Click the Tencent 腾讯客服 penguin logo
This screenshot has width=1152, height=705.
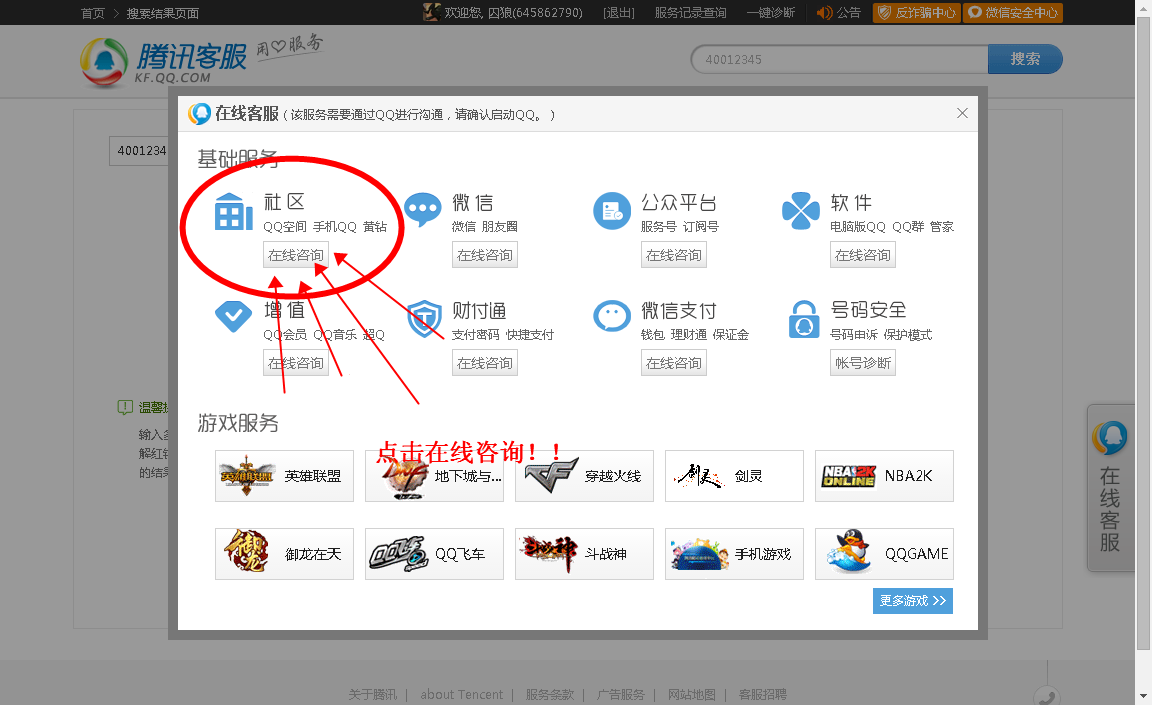(104, 62)
